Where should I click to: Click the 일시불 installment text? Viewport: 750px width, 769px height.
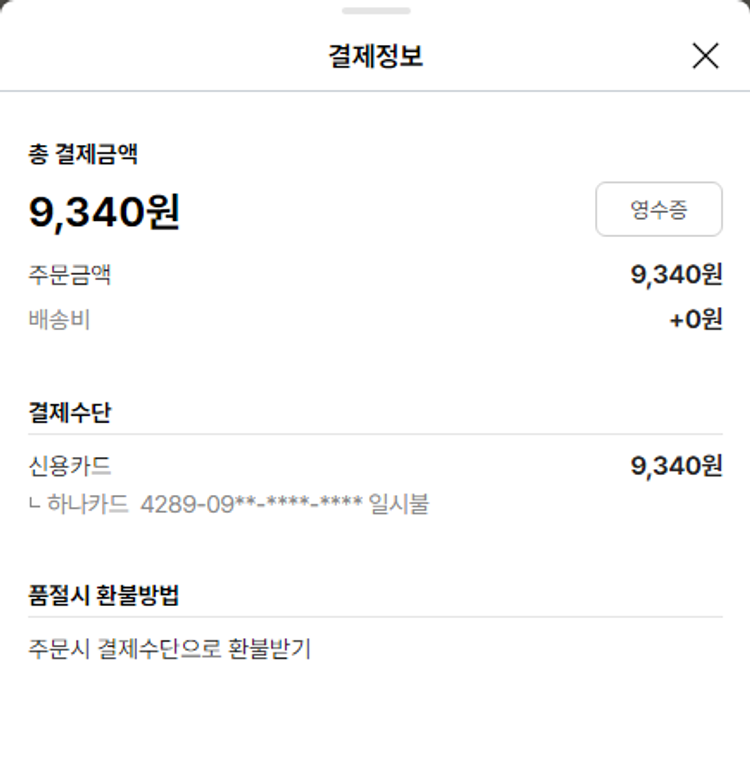(x=399, y=504)
